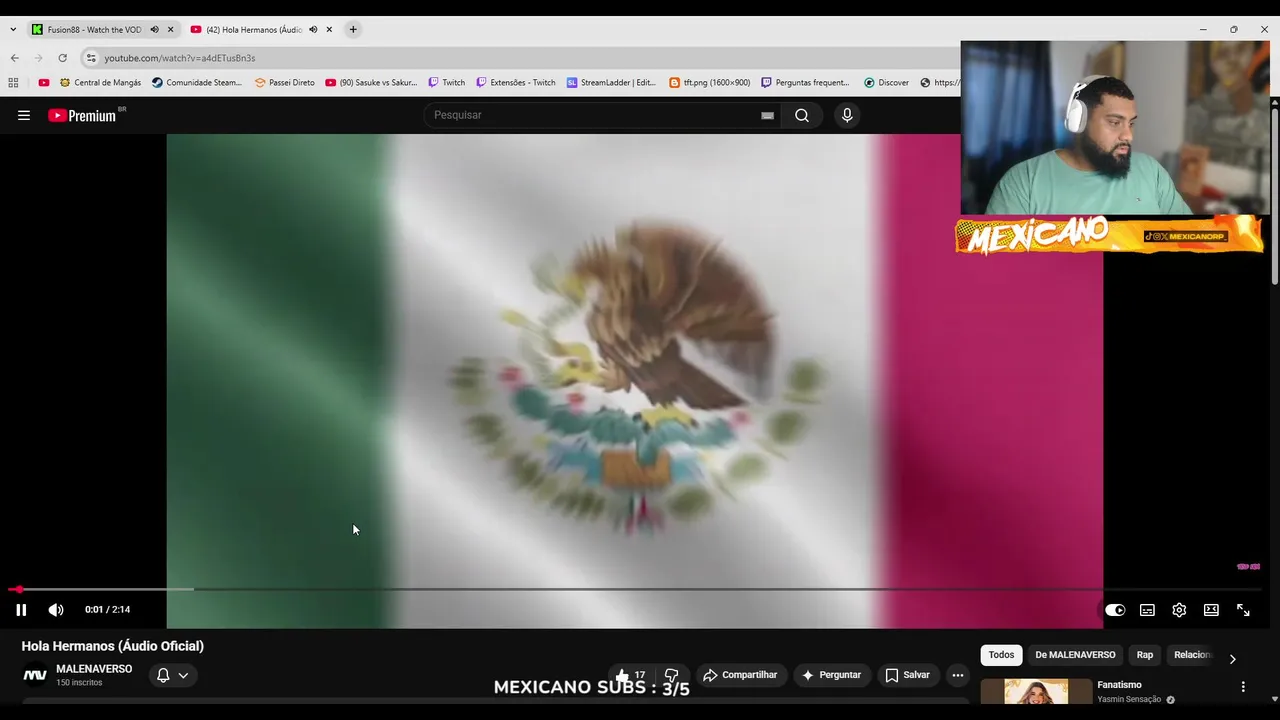
Task: Toggle the autoplay switch
Action: point(1115,610)
